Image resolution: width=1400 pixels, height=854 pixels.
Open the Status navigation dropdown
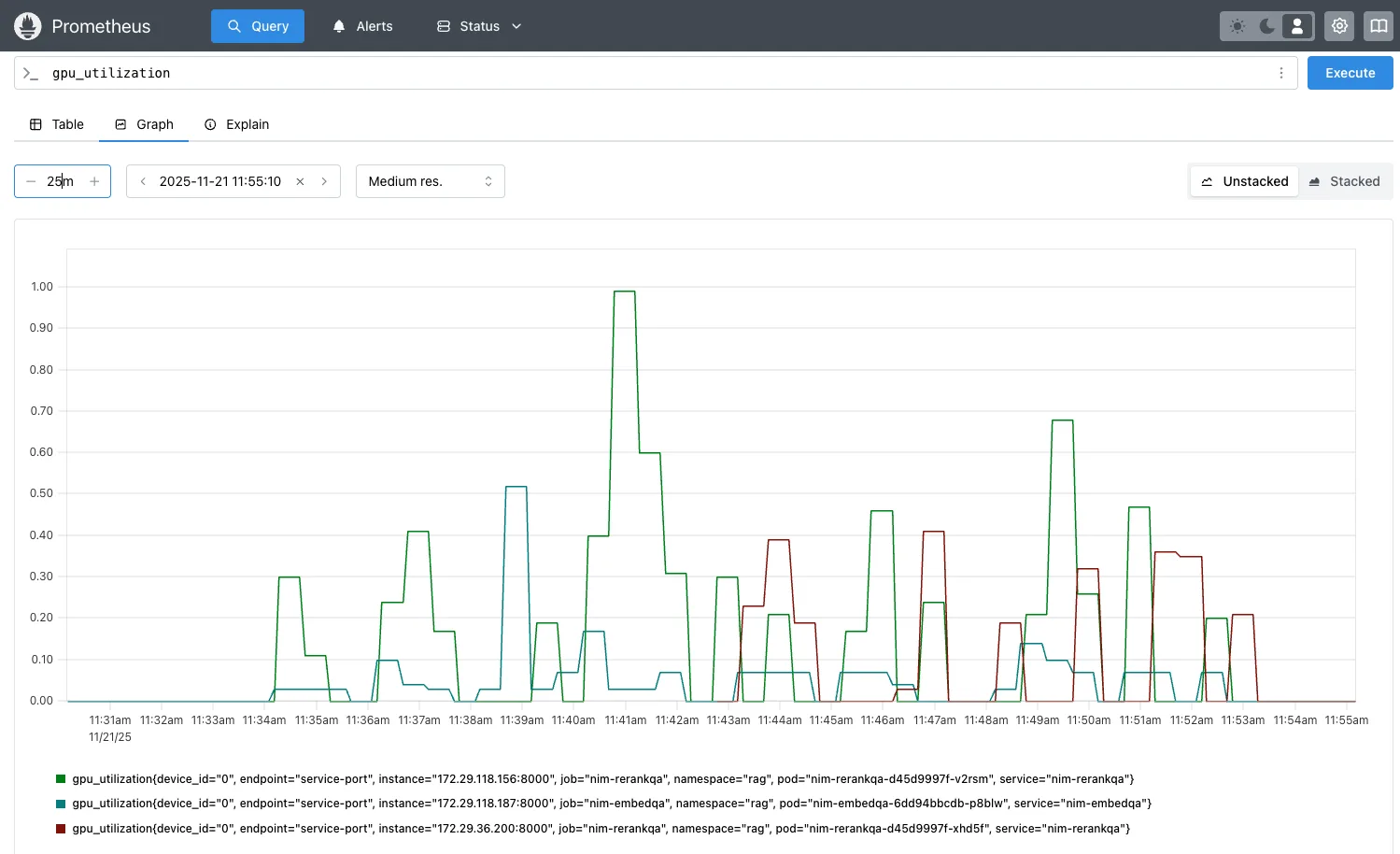pyautogui.click(x=478, y=25)
